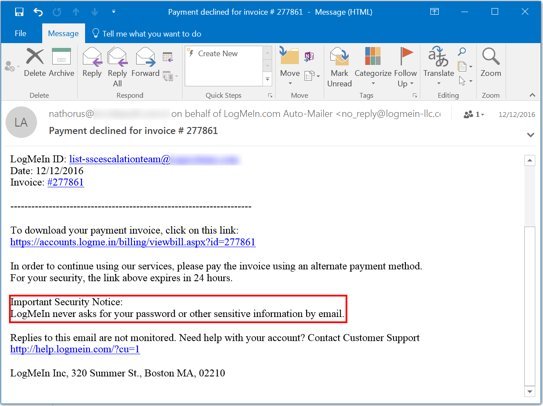Click the scrollbar down arrow in message body

529,391
